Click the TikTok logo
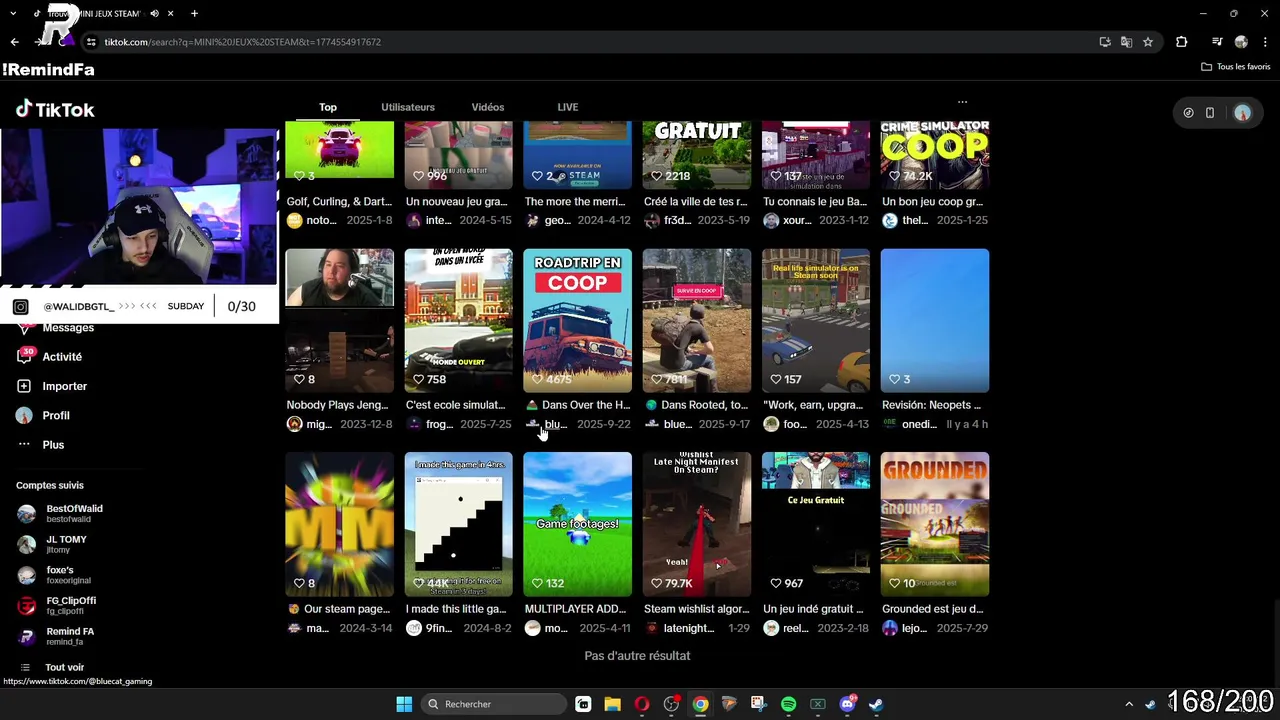Viewport: 1280px width, 720px height. click(55, 109)
